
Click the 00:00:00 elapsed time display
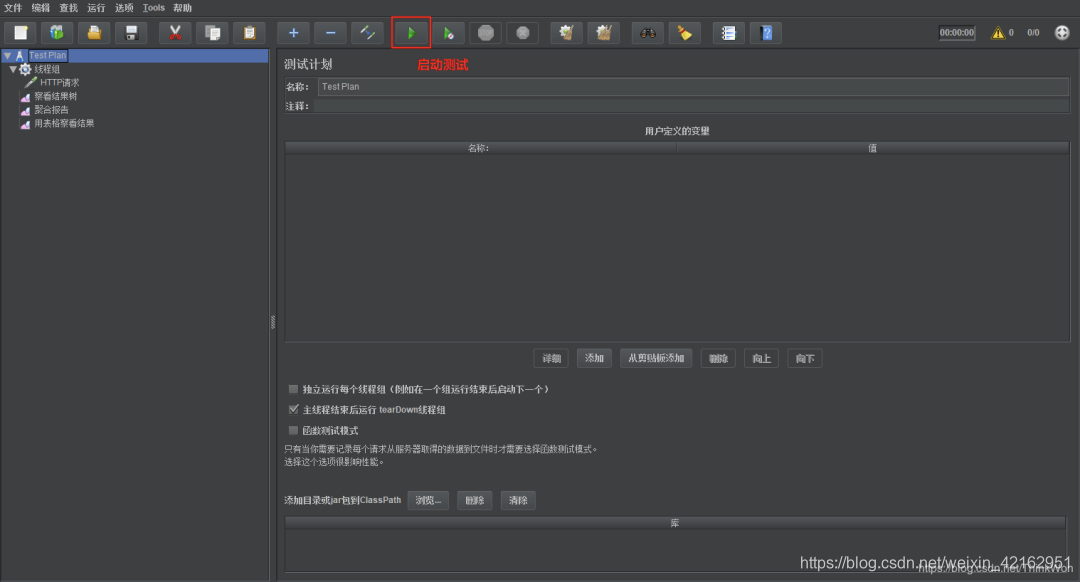[x=956, y=32]
